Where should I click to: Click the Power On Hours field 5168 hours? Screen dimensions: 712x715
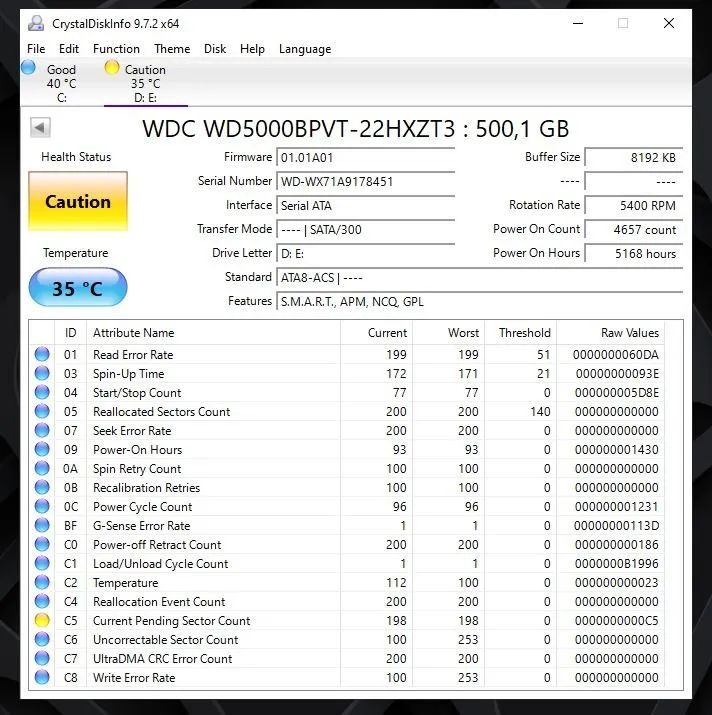[634, 254]
